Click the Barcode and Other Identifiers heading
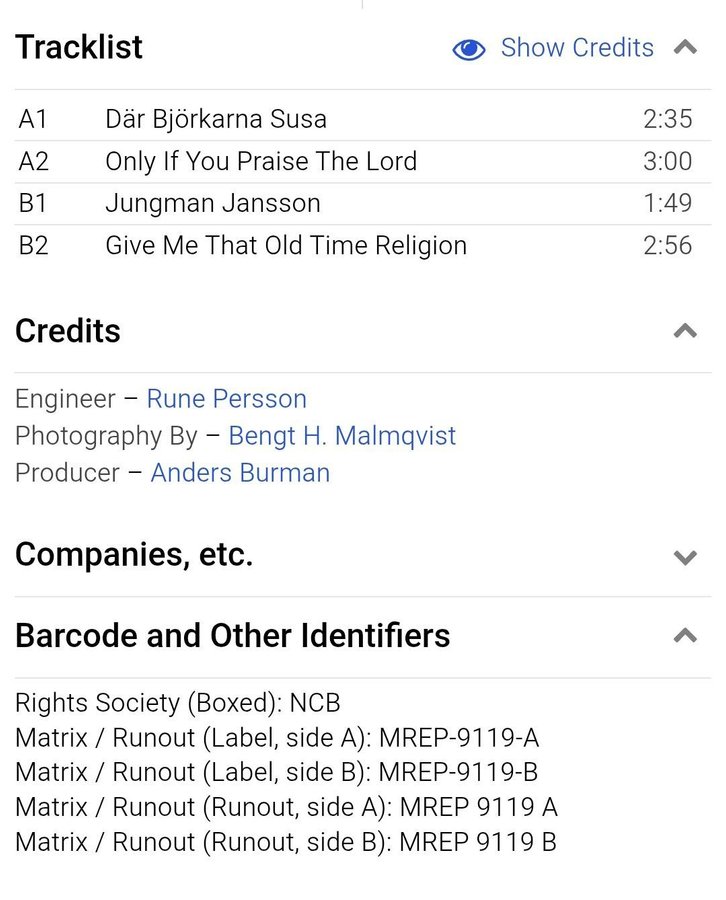Viewport: 726px width, 900px height. tap(233, 635)
